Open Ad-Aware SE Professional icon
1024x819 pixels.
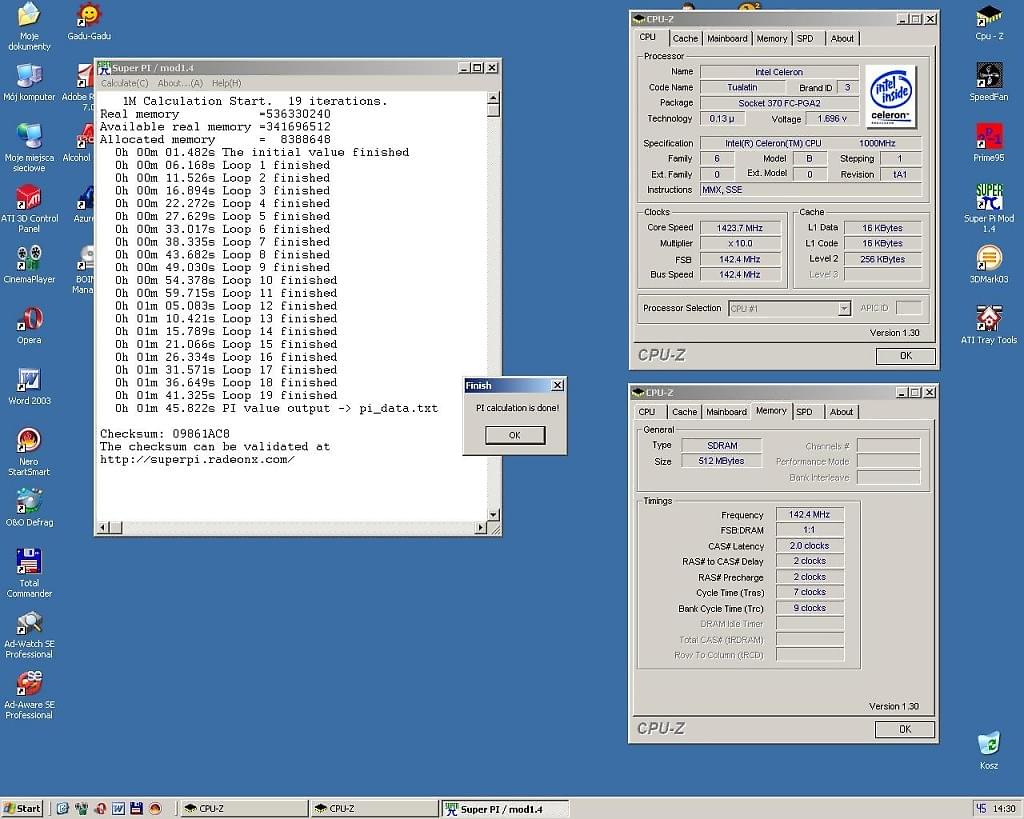point(29,695)
